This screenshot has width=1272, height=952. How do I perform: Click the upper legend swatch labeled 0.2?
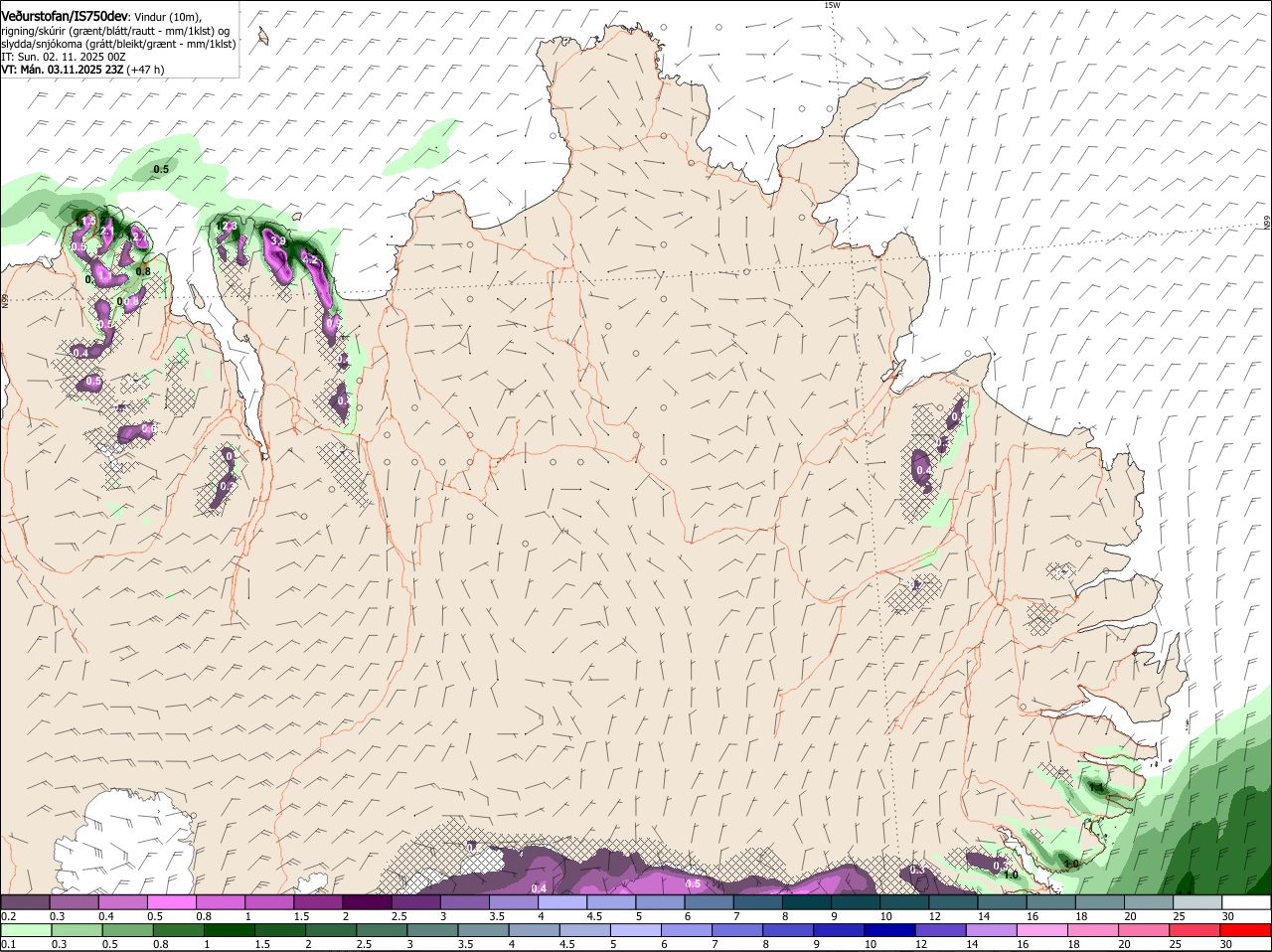click(x=25, y=902)
